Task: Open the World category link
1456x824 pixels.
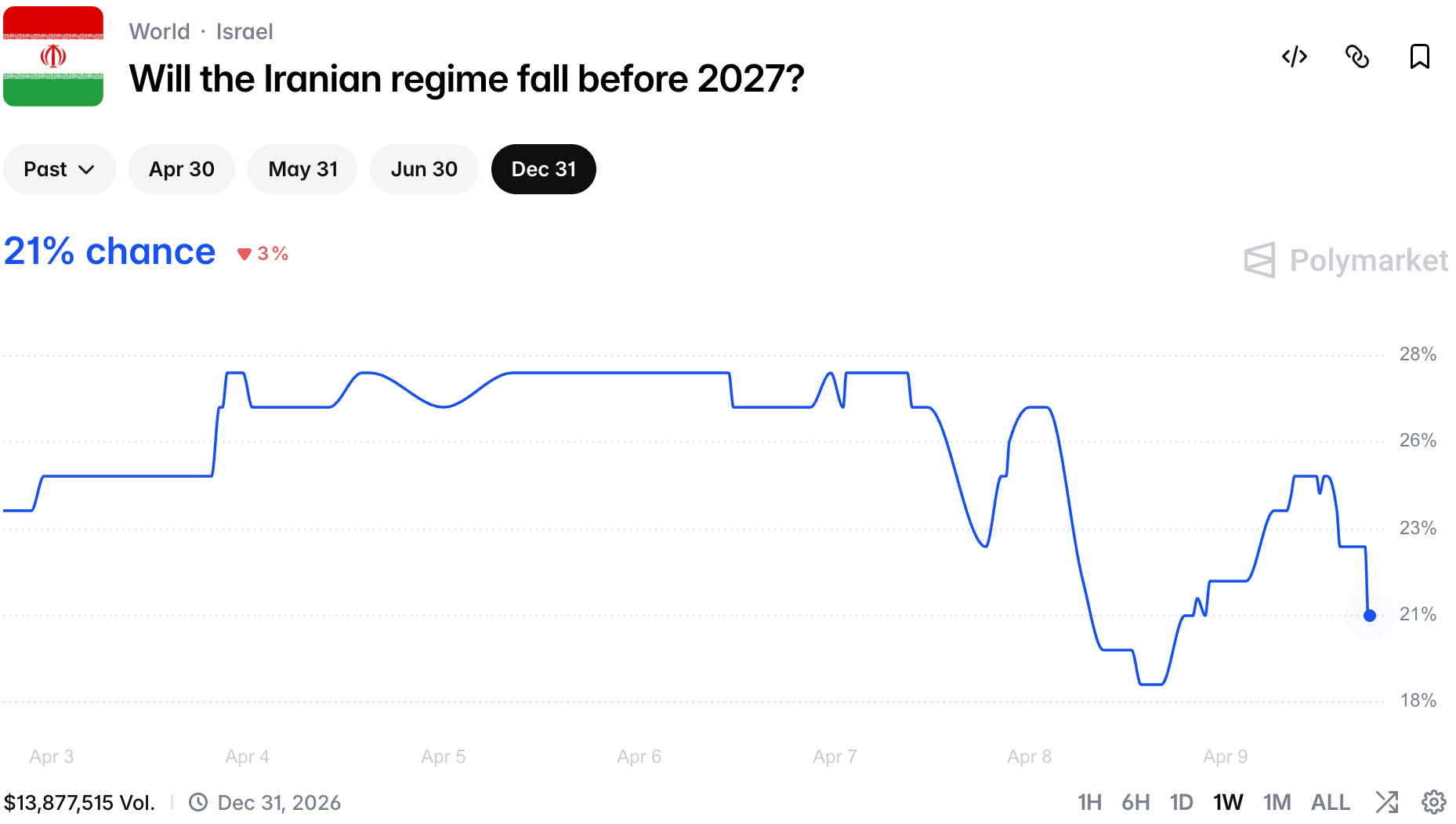Action: 159,31
